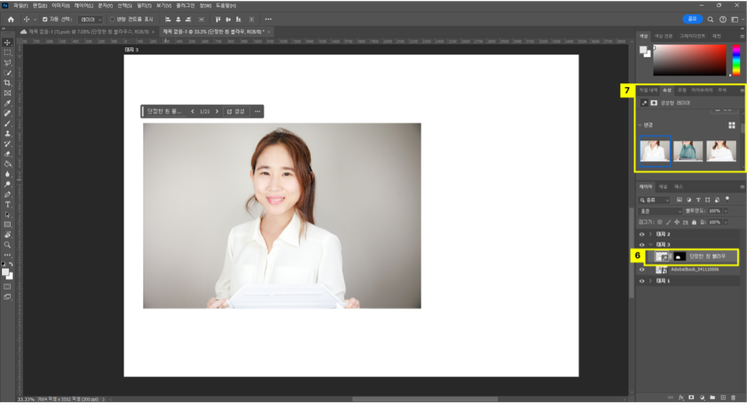The height and width of the screenshot is (405, 750).
Task: Select the Zoom magnifier tool
Action: [x=7, y=244]
